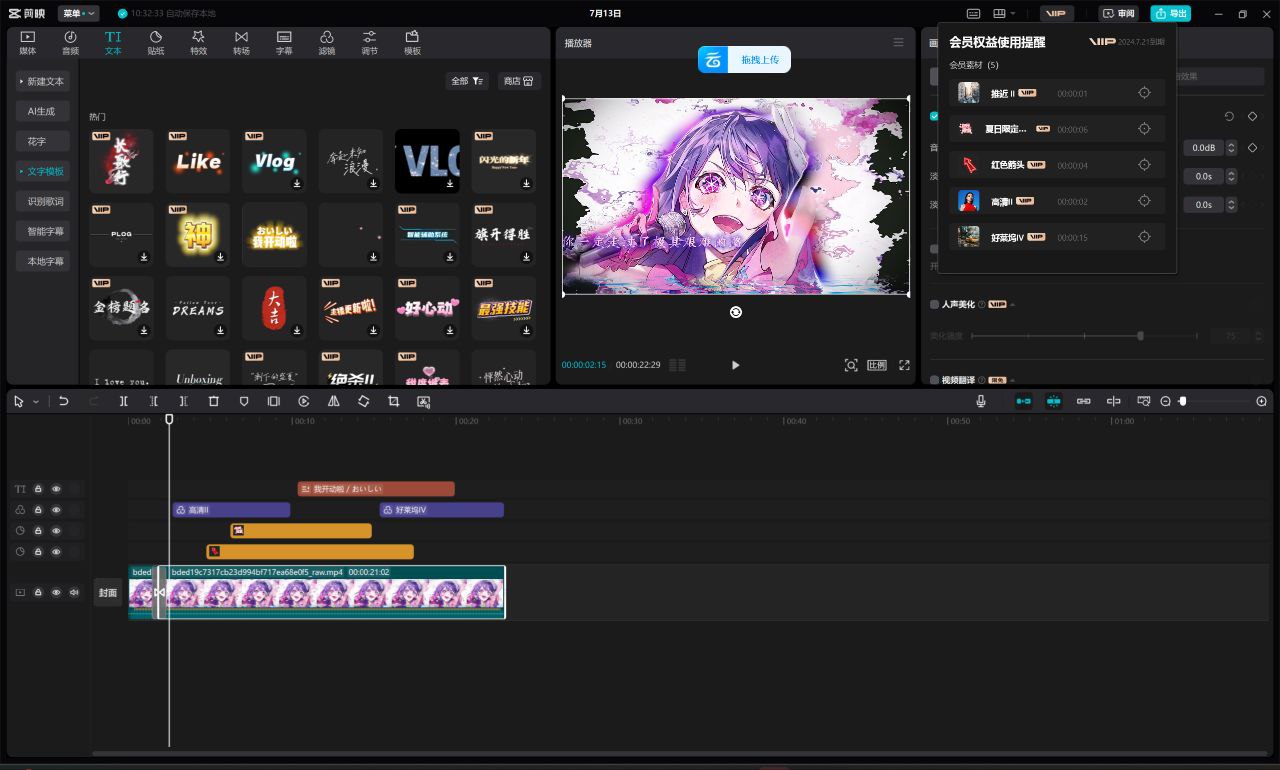Collapse the 文字模板 sidebar section

(42, 171)
